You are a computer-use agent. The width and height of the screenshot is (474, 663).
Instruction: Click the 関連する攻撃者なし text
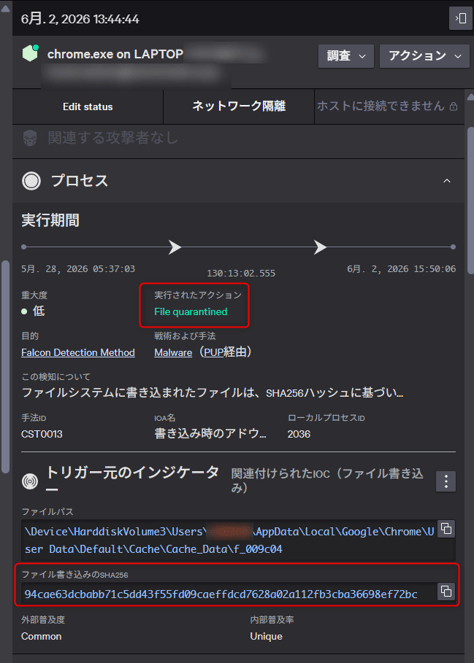click(113, 137)
